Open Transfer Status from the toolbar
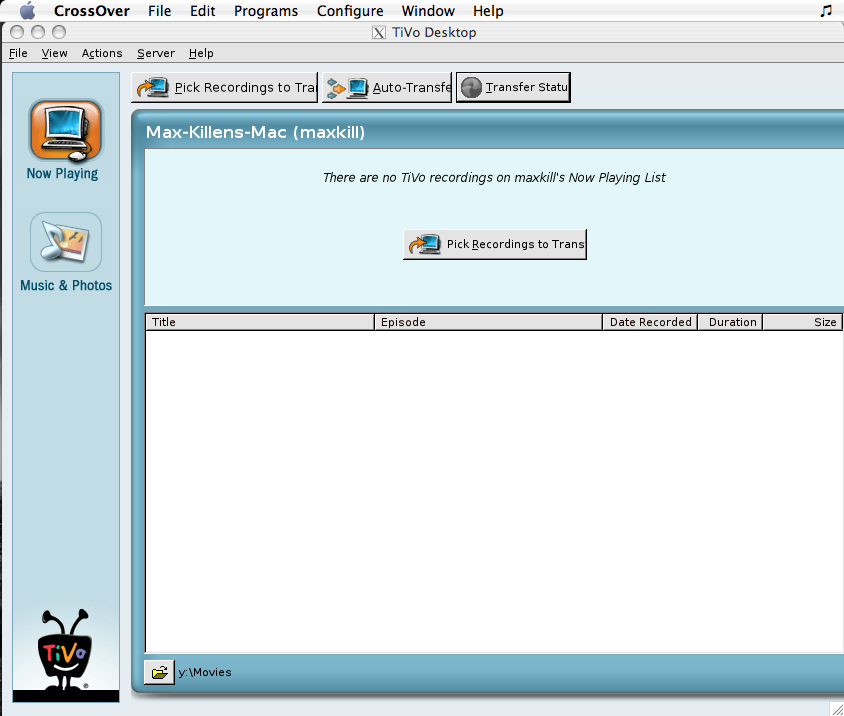 tap(513, 87)
